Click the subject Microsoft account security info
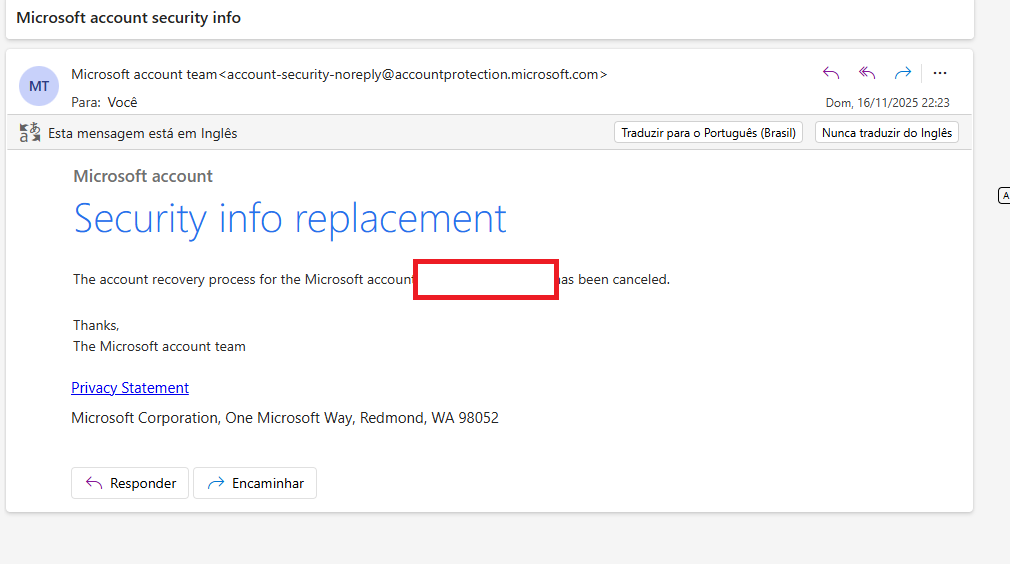The width and height of the screenshot is (1010, 564). click(x=128, y=17)
